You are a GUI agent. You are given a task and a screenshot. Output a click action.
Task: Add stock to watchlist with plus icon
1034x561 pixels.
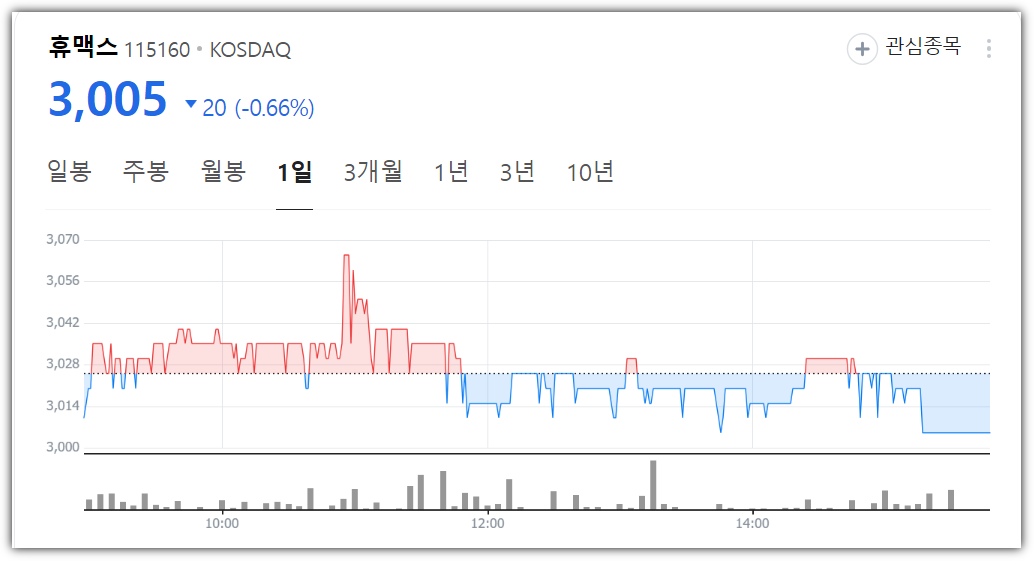862,49
